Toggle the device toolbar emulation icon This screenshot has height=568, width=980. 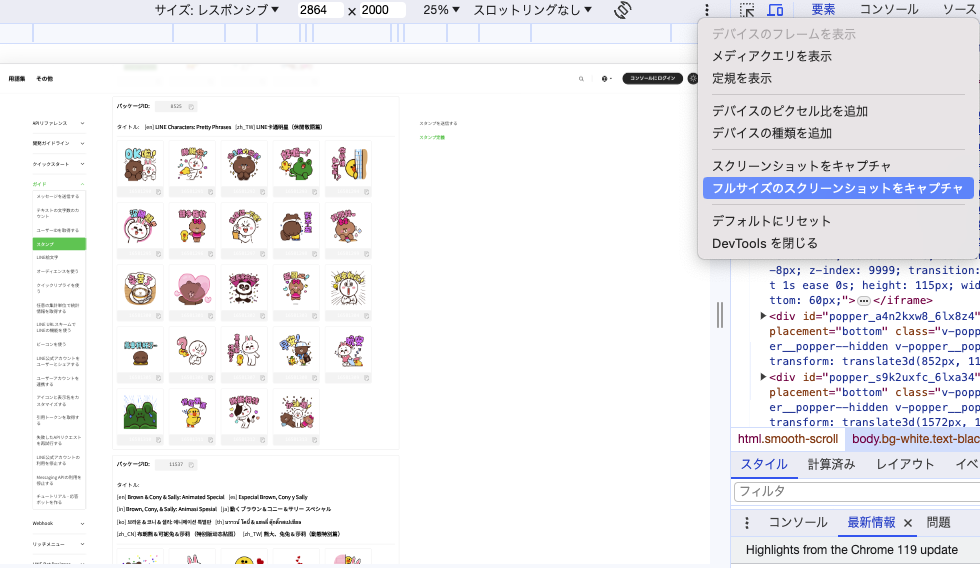point(775,10)
